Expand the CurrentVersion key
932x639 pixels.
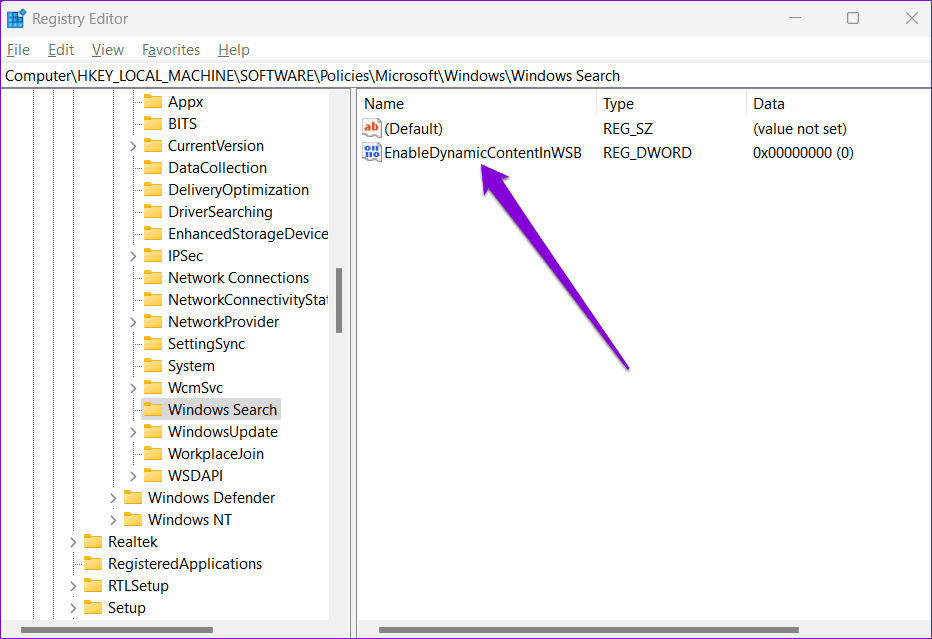click(133, 146)
